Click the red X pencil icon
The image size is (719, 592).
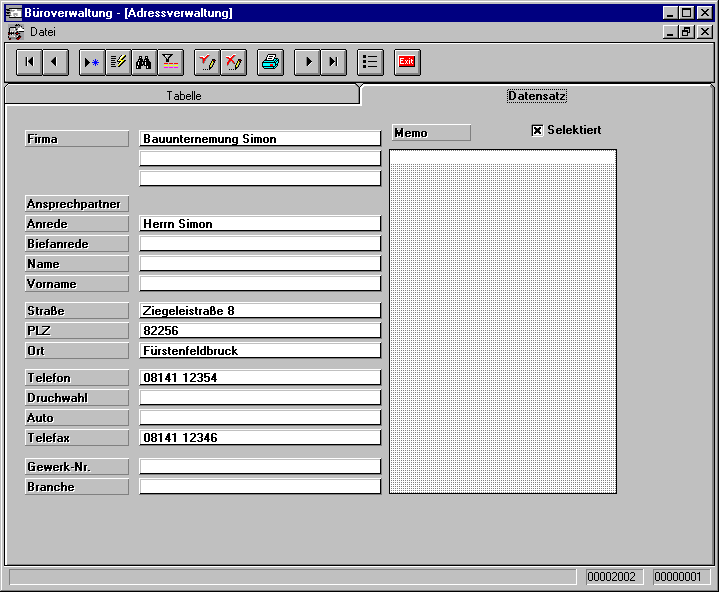coord(233,62)
